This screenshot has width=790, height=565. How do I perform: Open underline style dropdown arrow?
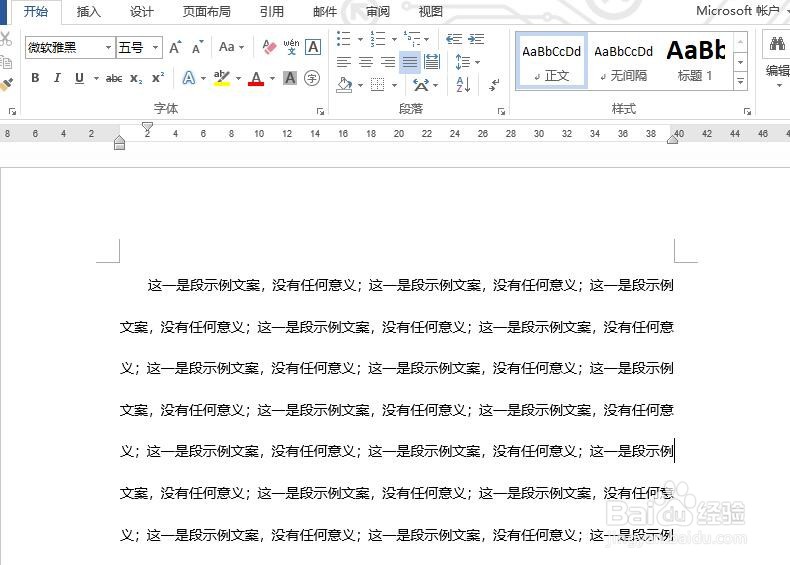[x=96, y=78]
